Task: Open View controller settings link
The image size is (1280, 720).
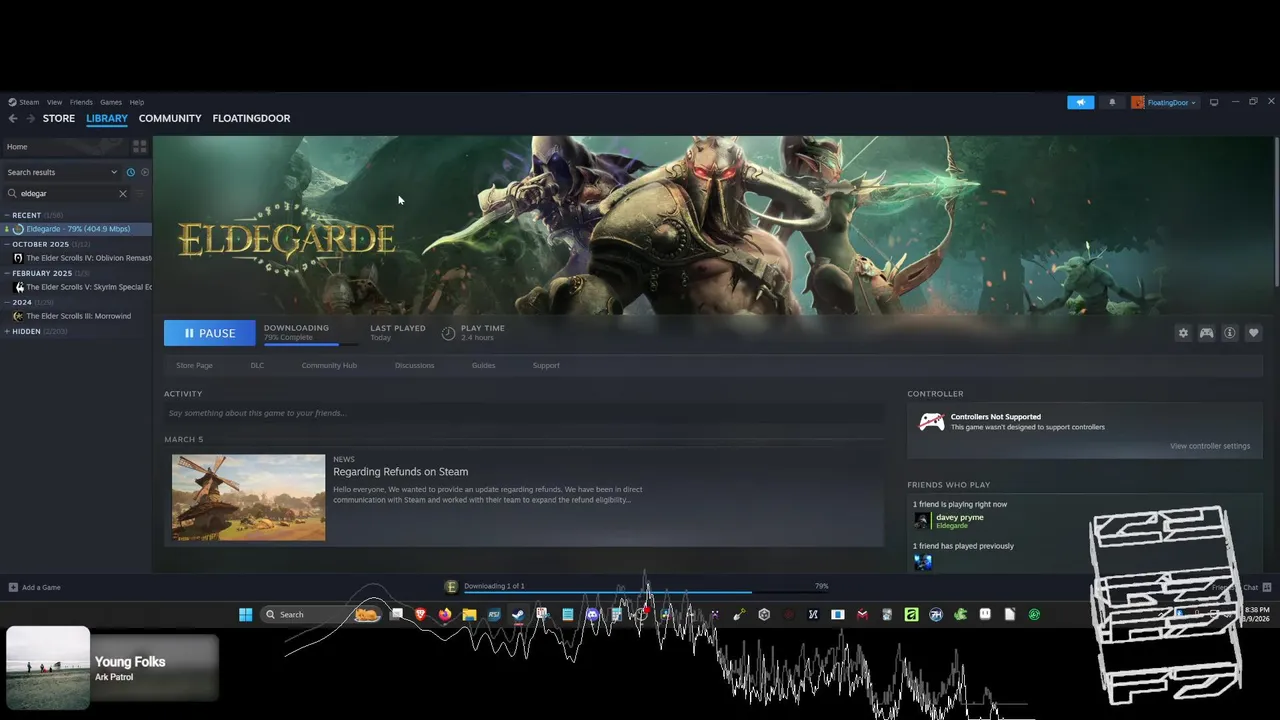Action: pos(1210,446)
